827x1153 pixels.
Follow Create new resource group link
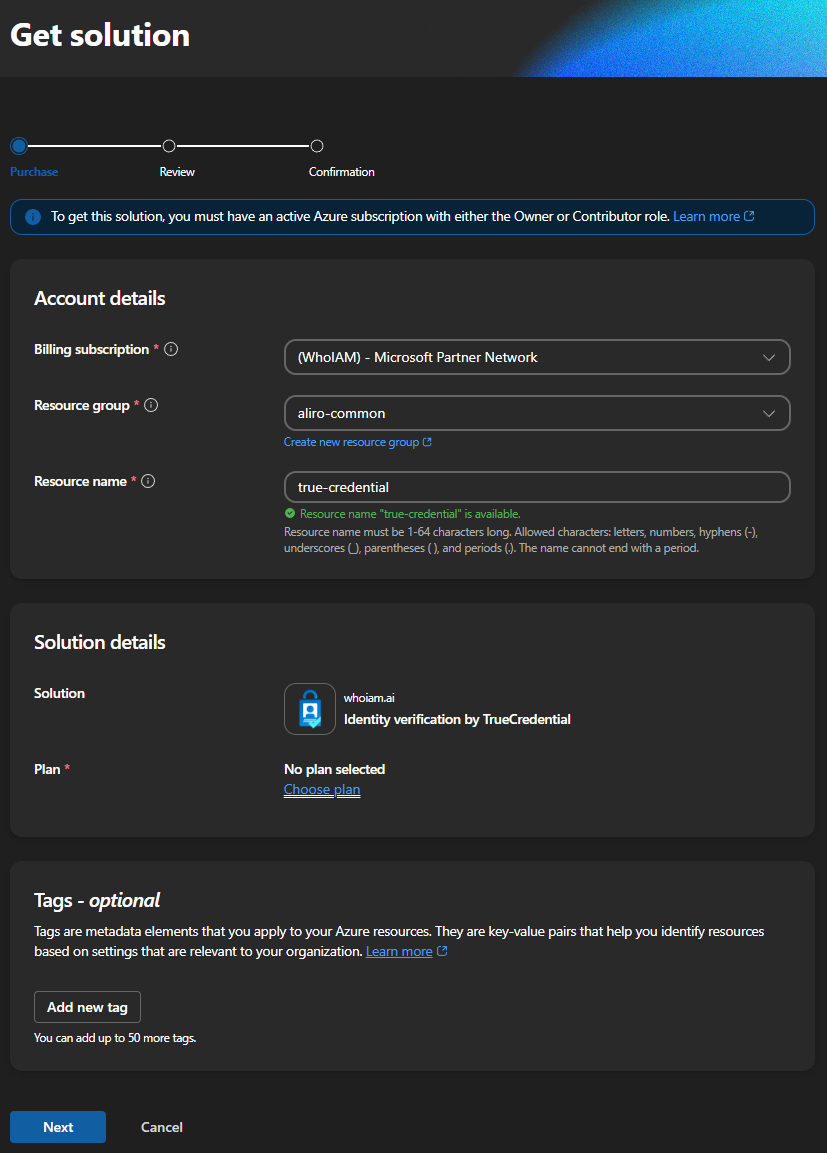[x=351, y=442]
